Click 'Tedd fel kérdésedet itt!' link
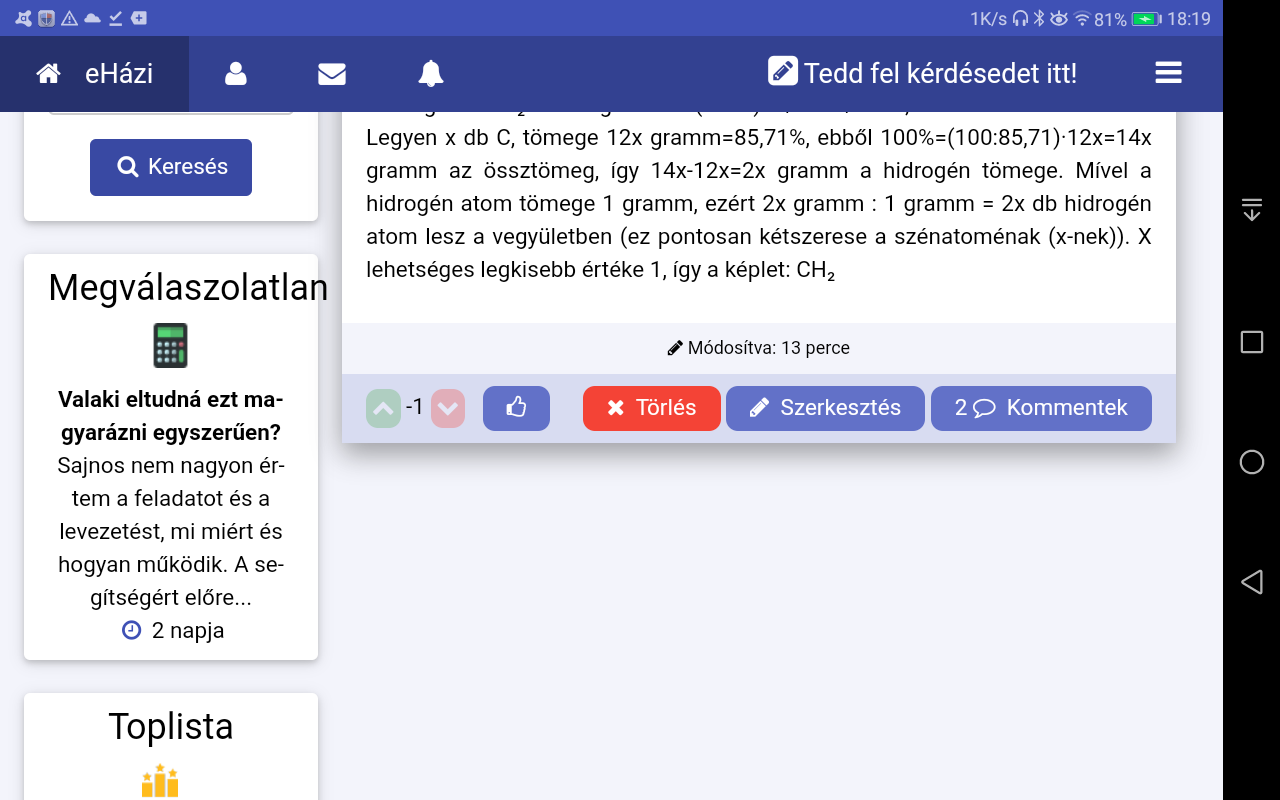The height and width of the screenshot is (800, 1280). [922, 74]
